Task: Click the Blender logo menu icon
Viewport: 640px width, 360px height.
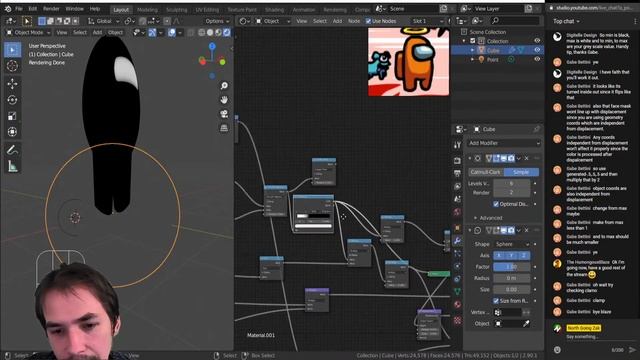Action: click(8, 9)
